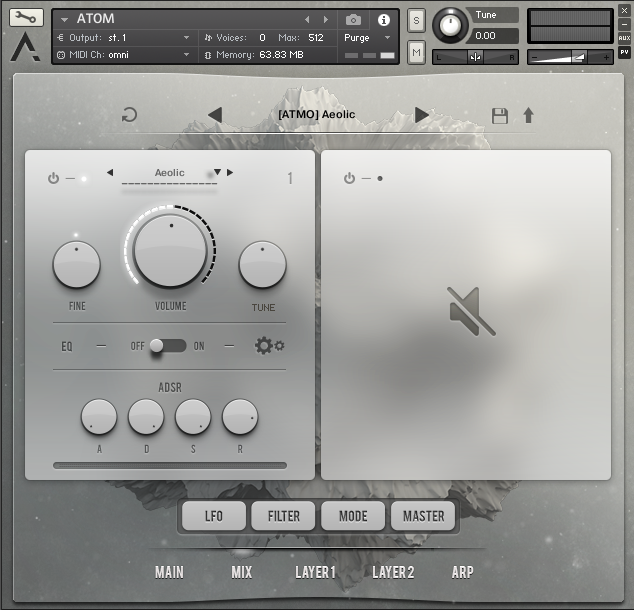Select next Aeolic sound source arrow
This screenshot has width=634, height=610.
point(230,173)
